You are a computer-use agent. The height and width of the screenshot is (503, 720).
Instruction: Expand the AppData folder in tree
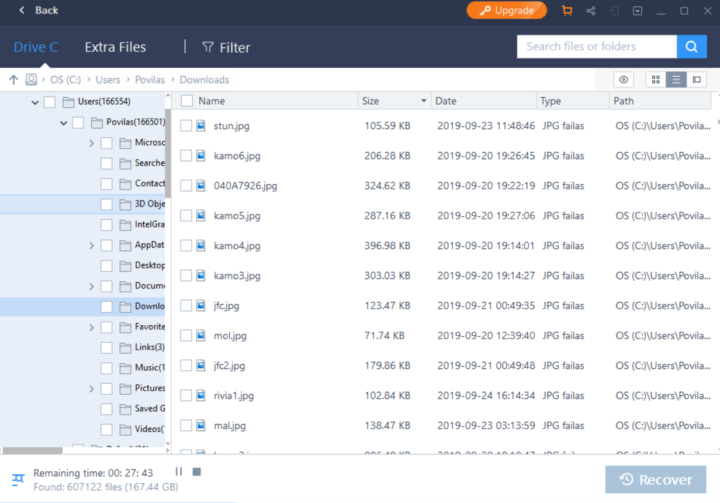(92, 245)
